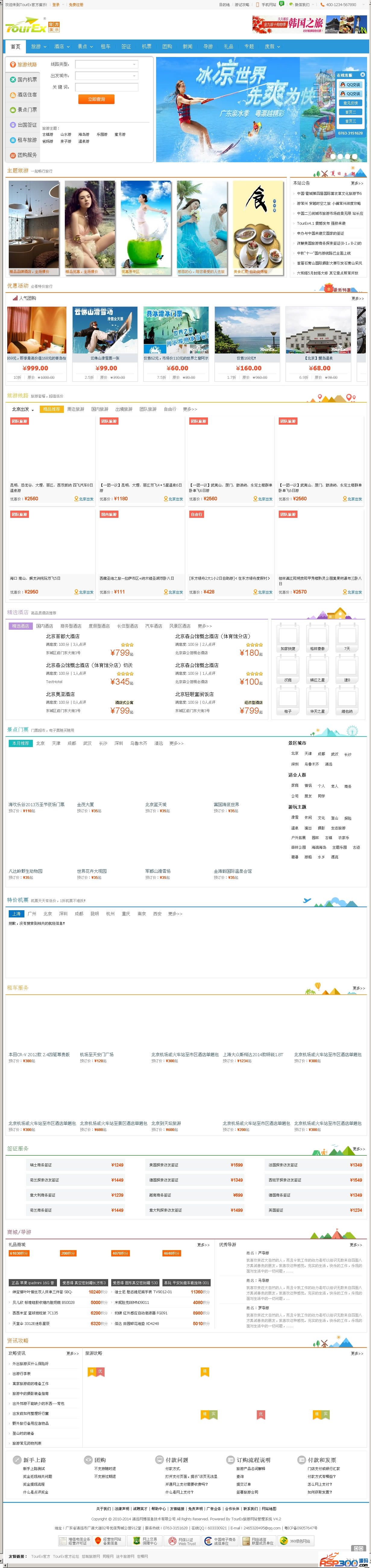Image resolution: width=371 pixels, height=1568 pixels.
Task: Switch to the 周边旅游 tab
Action: tap(75, 409)
